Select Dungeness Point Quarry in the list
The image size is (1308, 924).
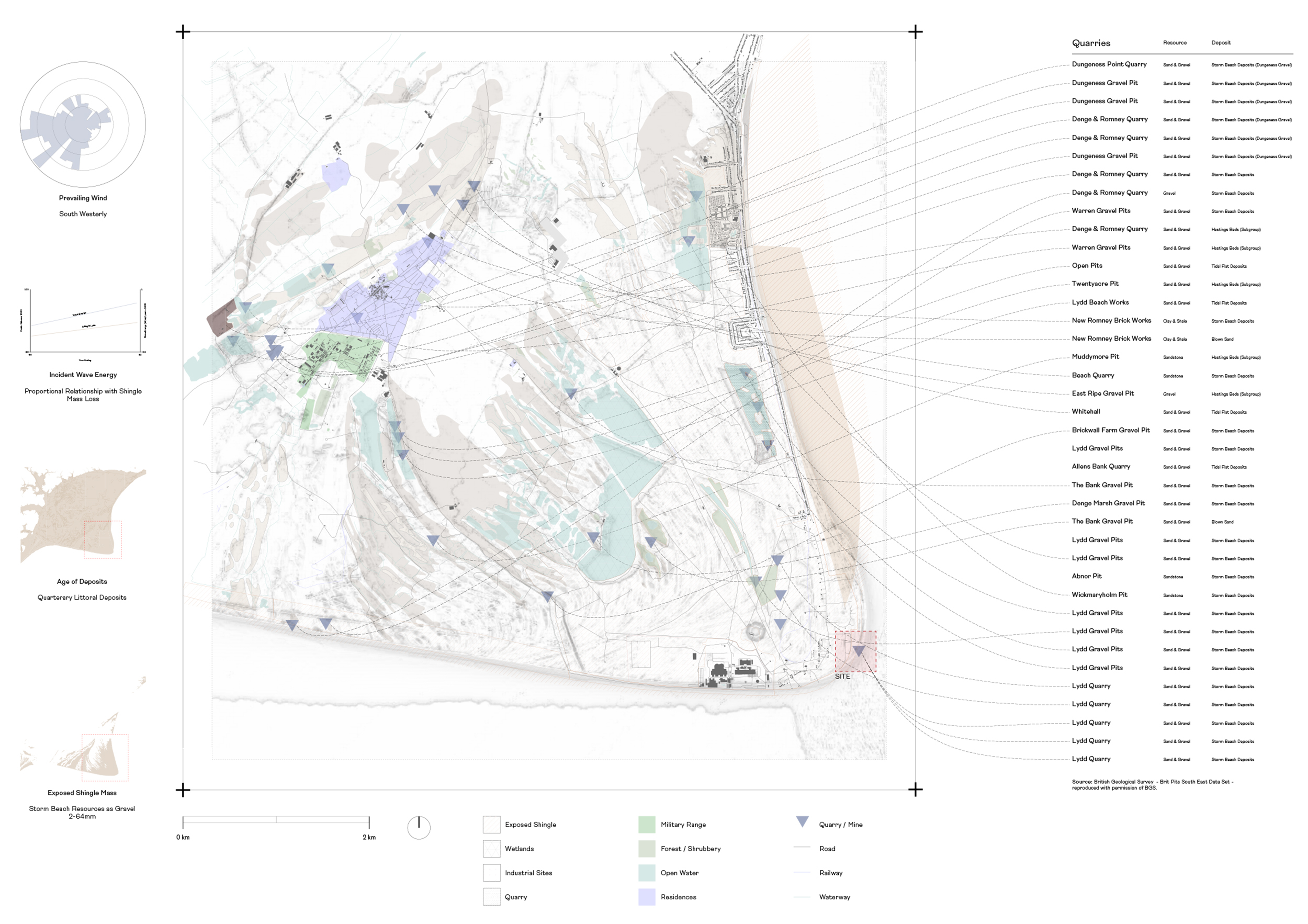1109,64
